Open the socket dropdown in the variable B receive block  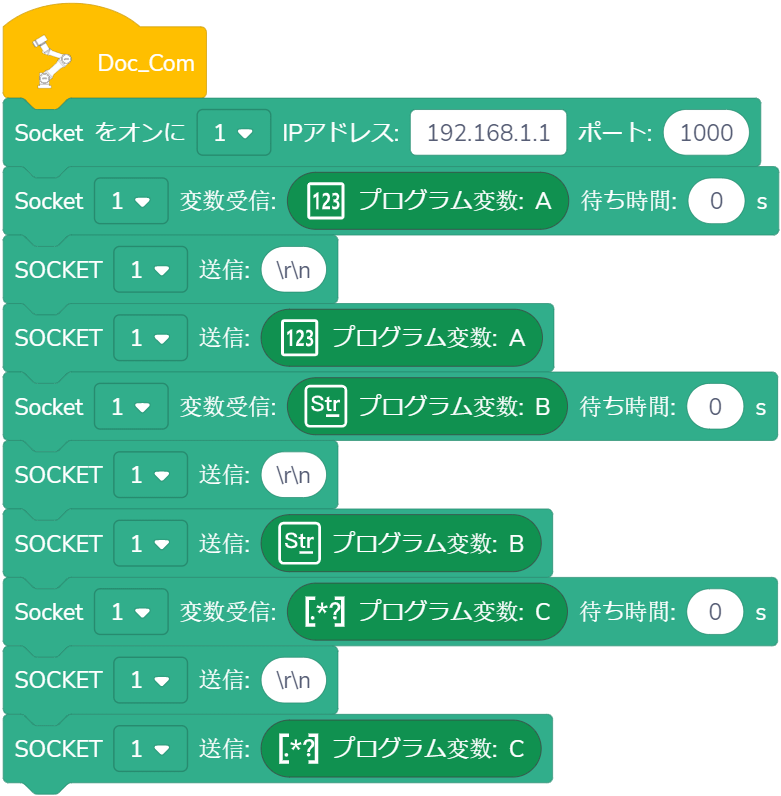[x=131, y=407]
